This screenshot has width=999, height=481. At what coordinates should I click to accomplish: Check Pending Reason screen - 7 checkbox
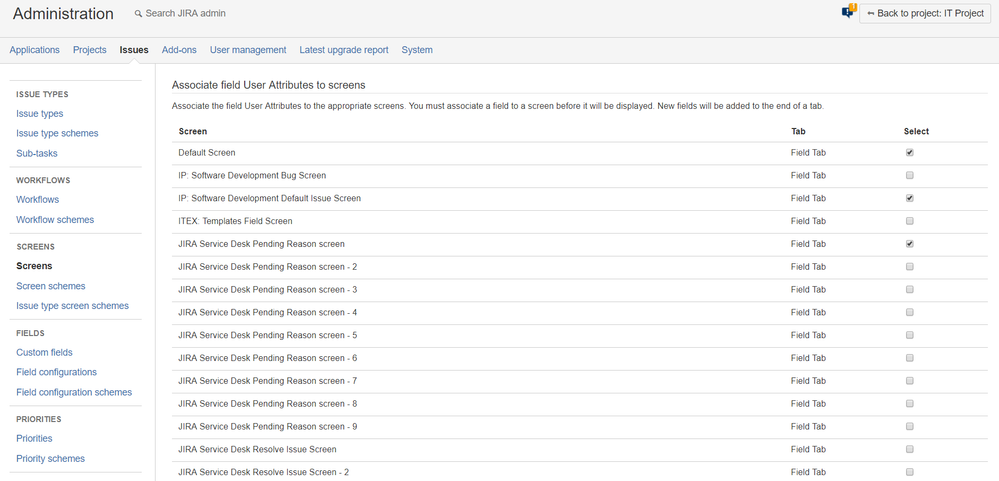[910, 381]
